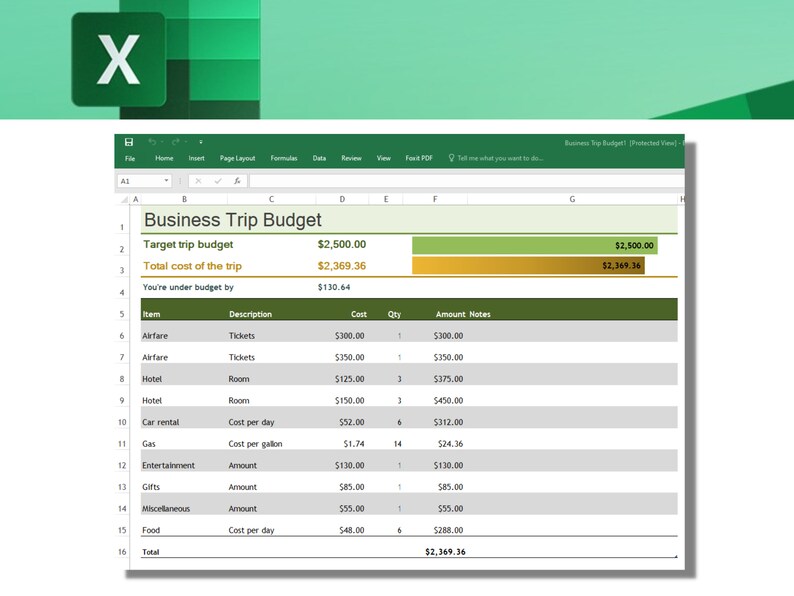Viewport: 794px width, 596px height.
Task: Select column C header
Action: pyautogui.click(x=271, y=200)
